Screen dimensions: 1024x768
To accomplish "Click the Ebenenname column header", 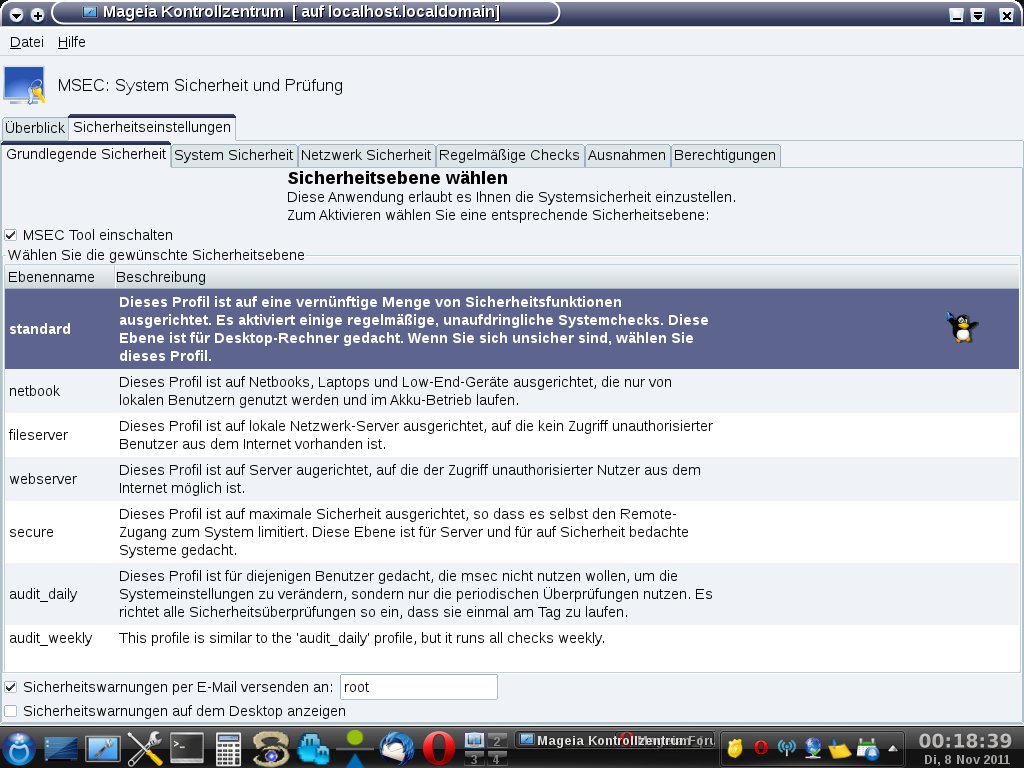I will tap(59, 277).
